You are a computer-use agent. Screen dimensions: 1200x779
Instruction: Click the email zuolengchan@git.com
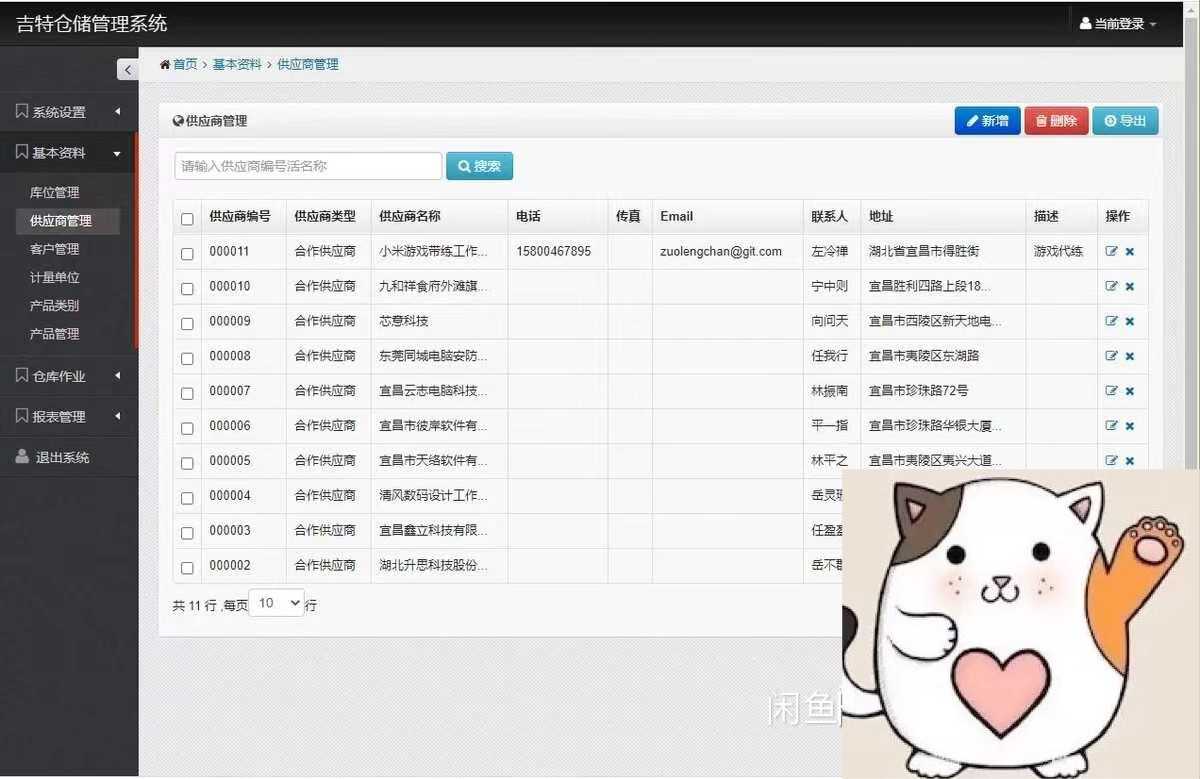click(721, 251)
